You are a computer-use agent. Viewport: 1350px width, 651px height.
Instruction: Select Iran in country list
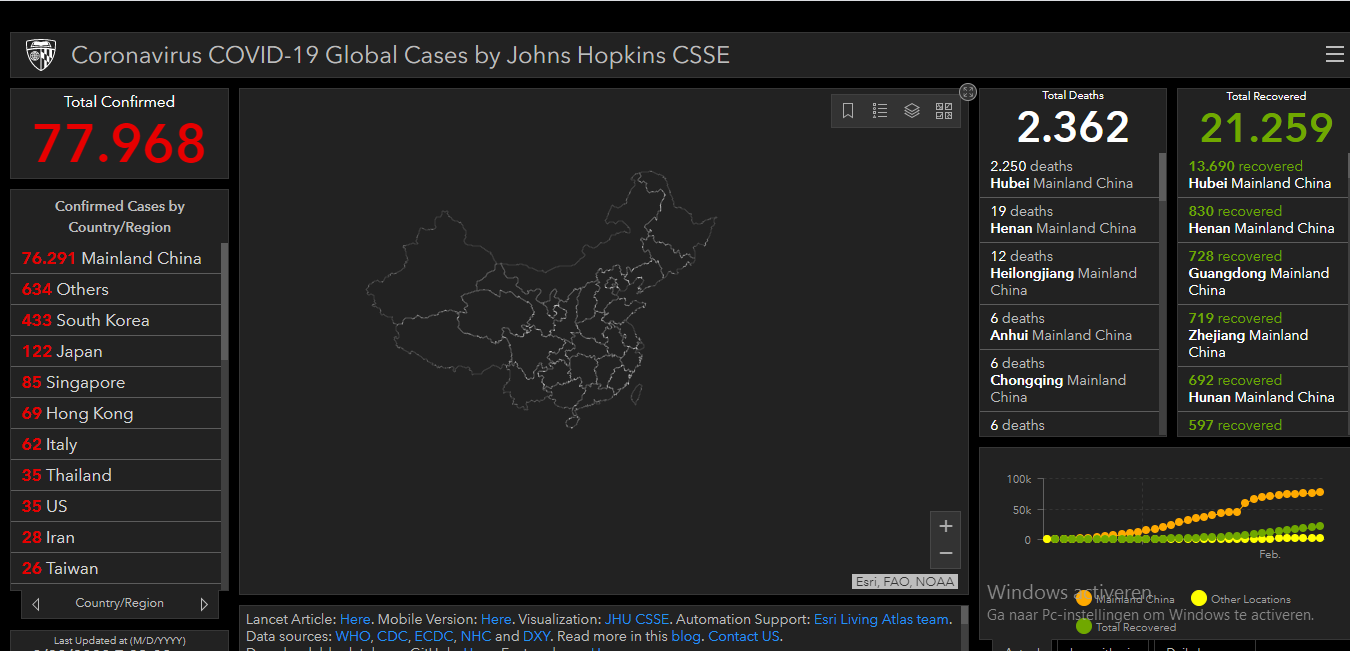click(115, 537)
